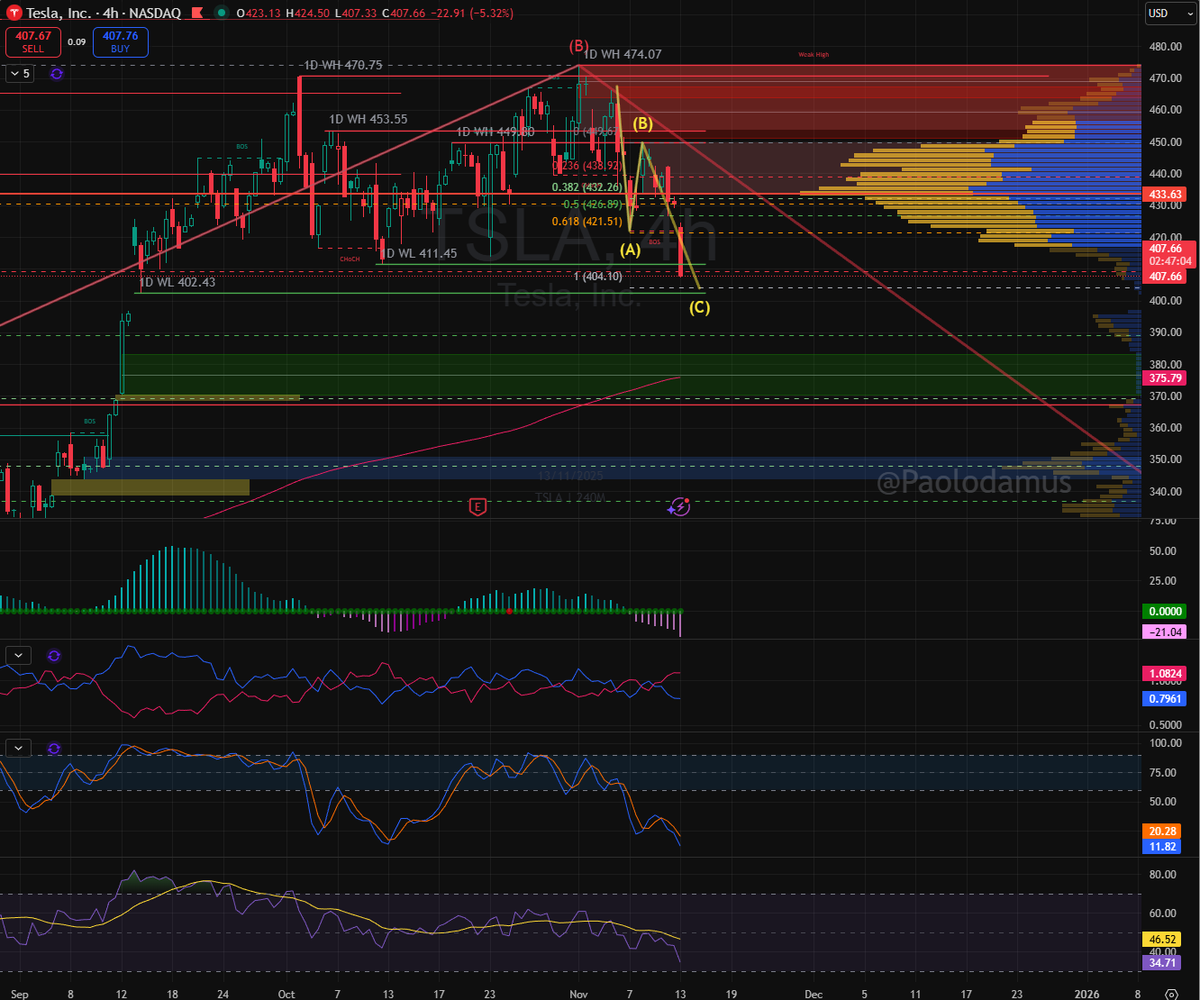
Task: Select the yellow (A) wave label
Action: coord(630,248)
